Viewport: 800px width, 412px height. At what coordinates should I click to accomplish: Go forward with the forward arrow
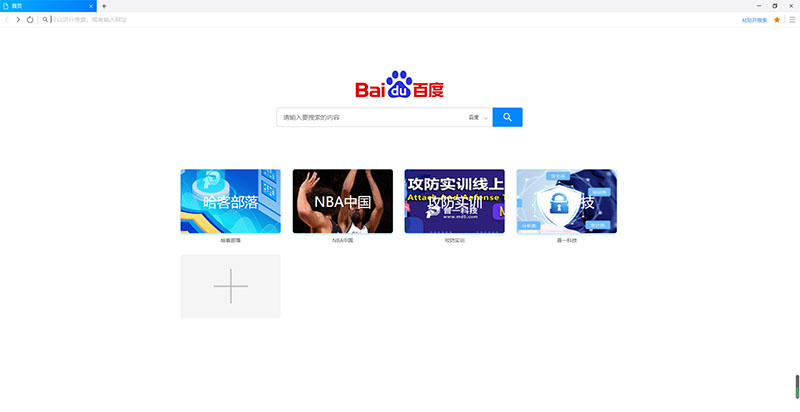coord(18,19)
